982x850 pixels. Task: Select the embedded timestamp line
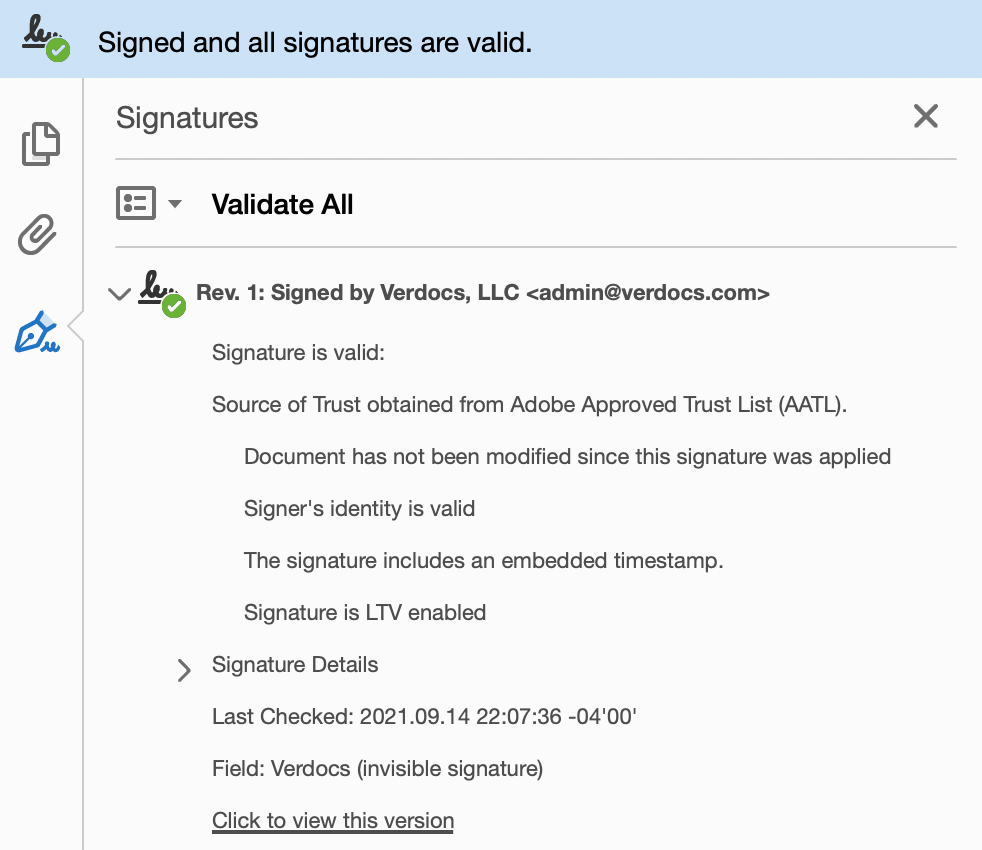483,561
